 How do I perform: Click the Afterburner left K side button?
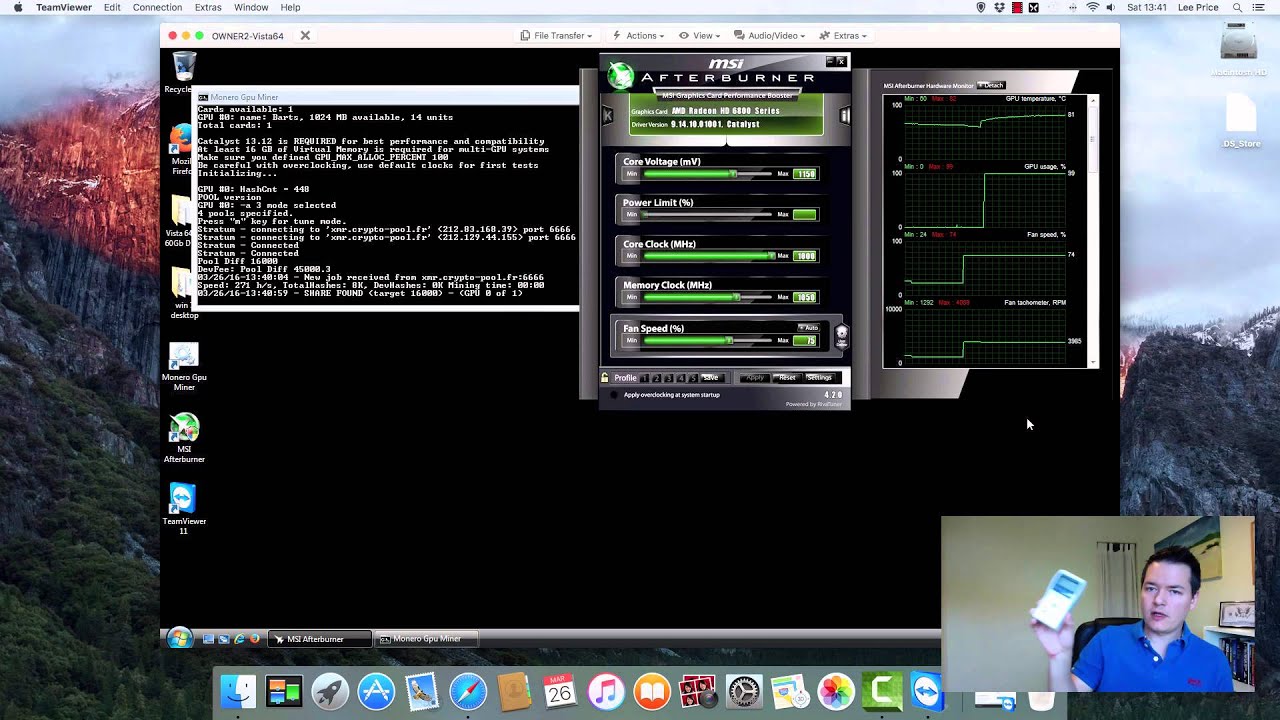(x=607, y=116)
